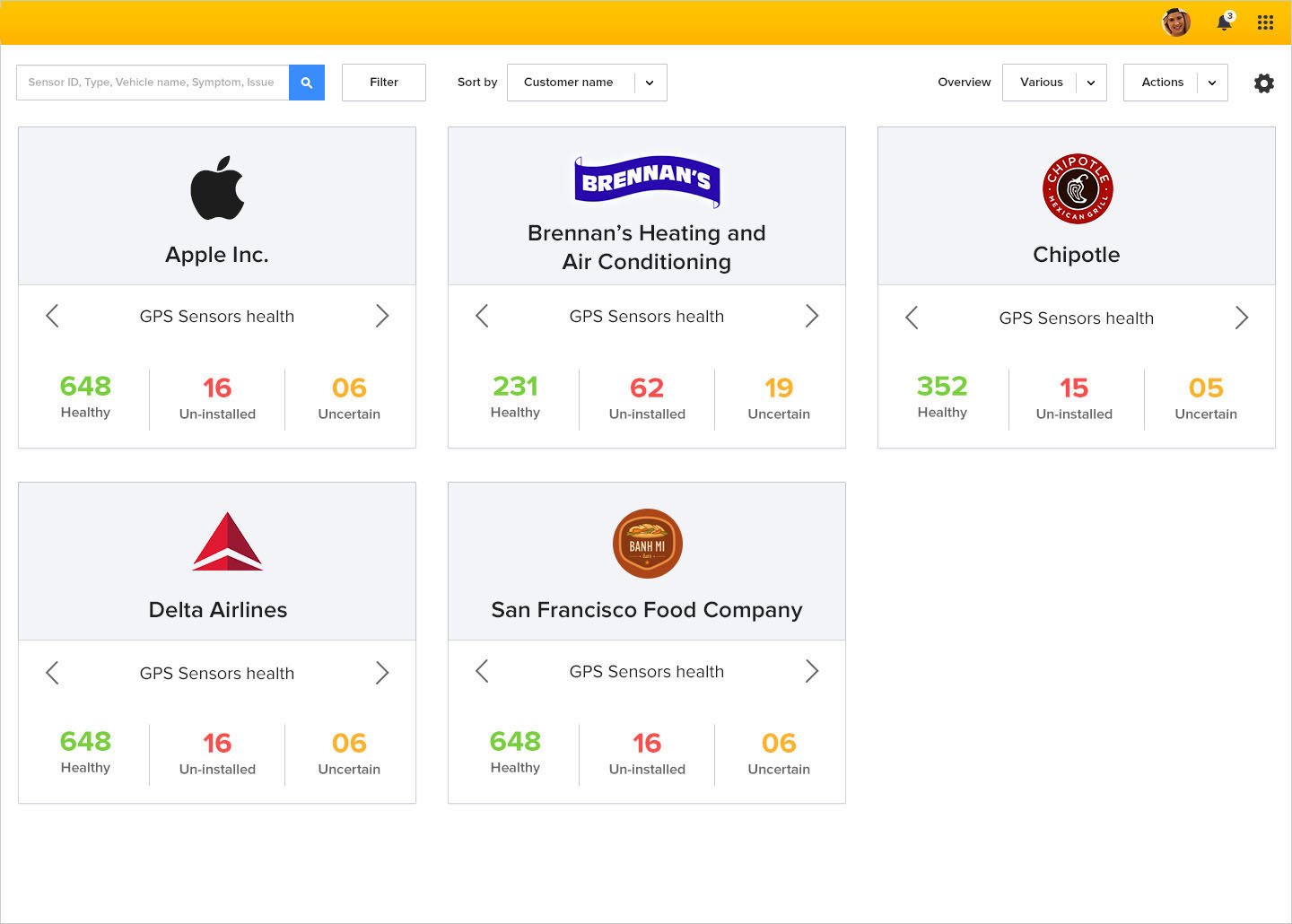Open the grid apps menu icon
1292x924 pixels.
(1266, 22)
